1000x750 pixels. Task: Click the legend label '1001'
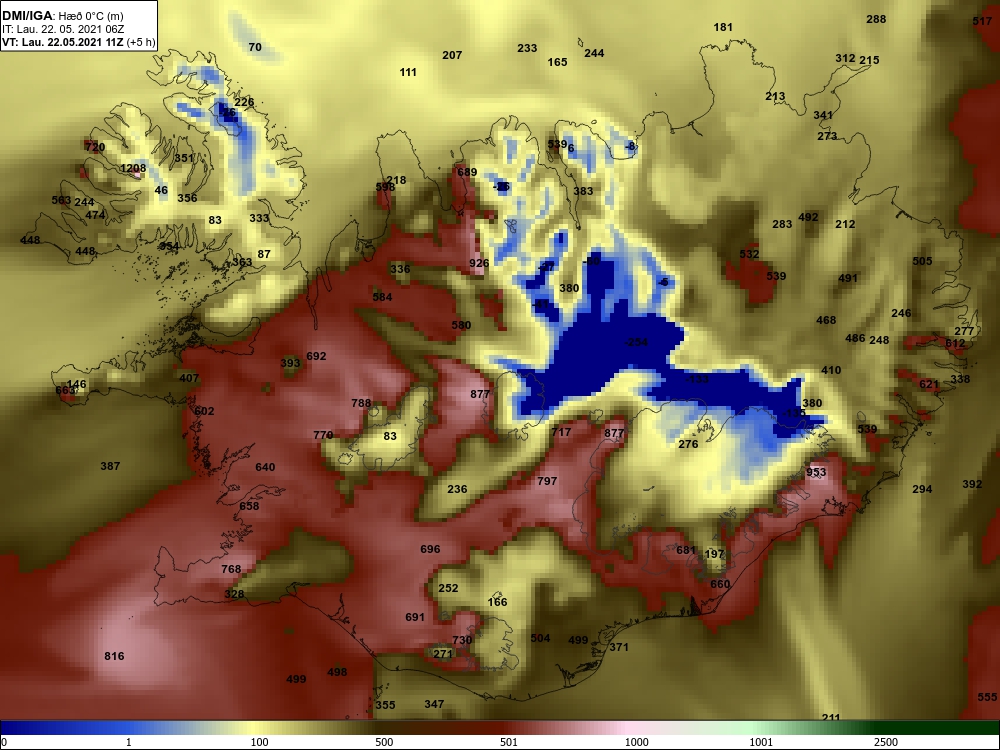[x=761, y=742]
